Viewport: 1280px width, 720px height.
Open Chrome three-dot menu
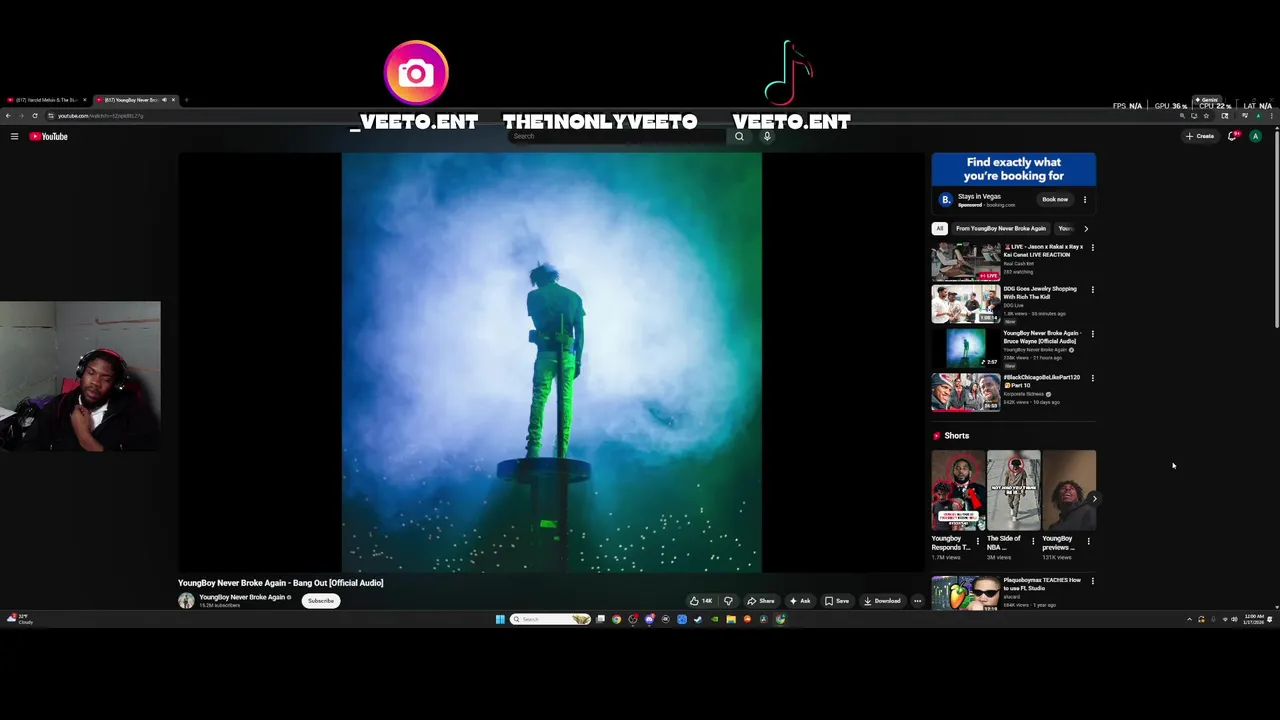(1270, 116)
